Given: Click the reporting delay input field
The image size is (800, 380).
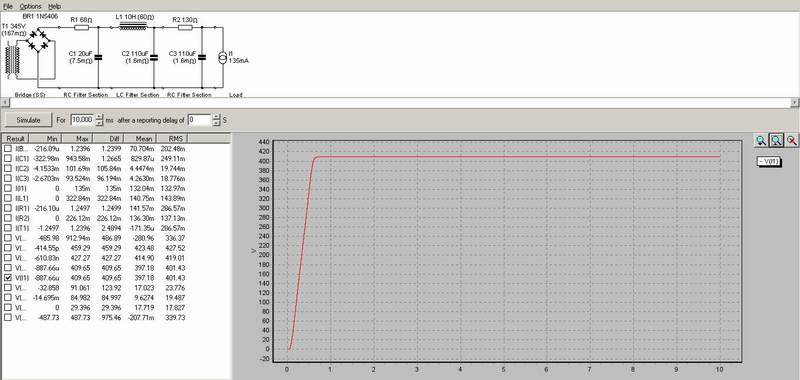Looking at the screenshot, I should point(199,120).
